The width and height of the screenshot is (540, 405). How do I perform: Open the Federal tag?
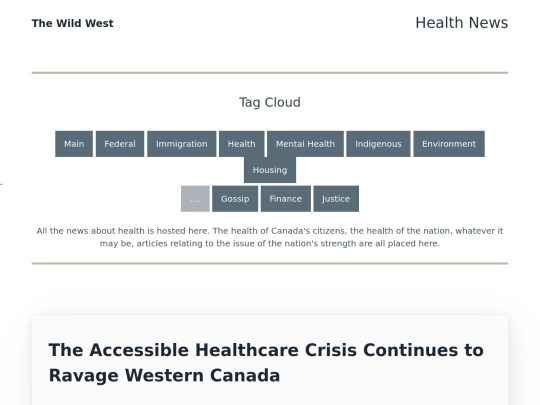point(120,144)
